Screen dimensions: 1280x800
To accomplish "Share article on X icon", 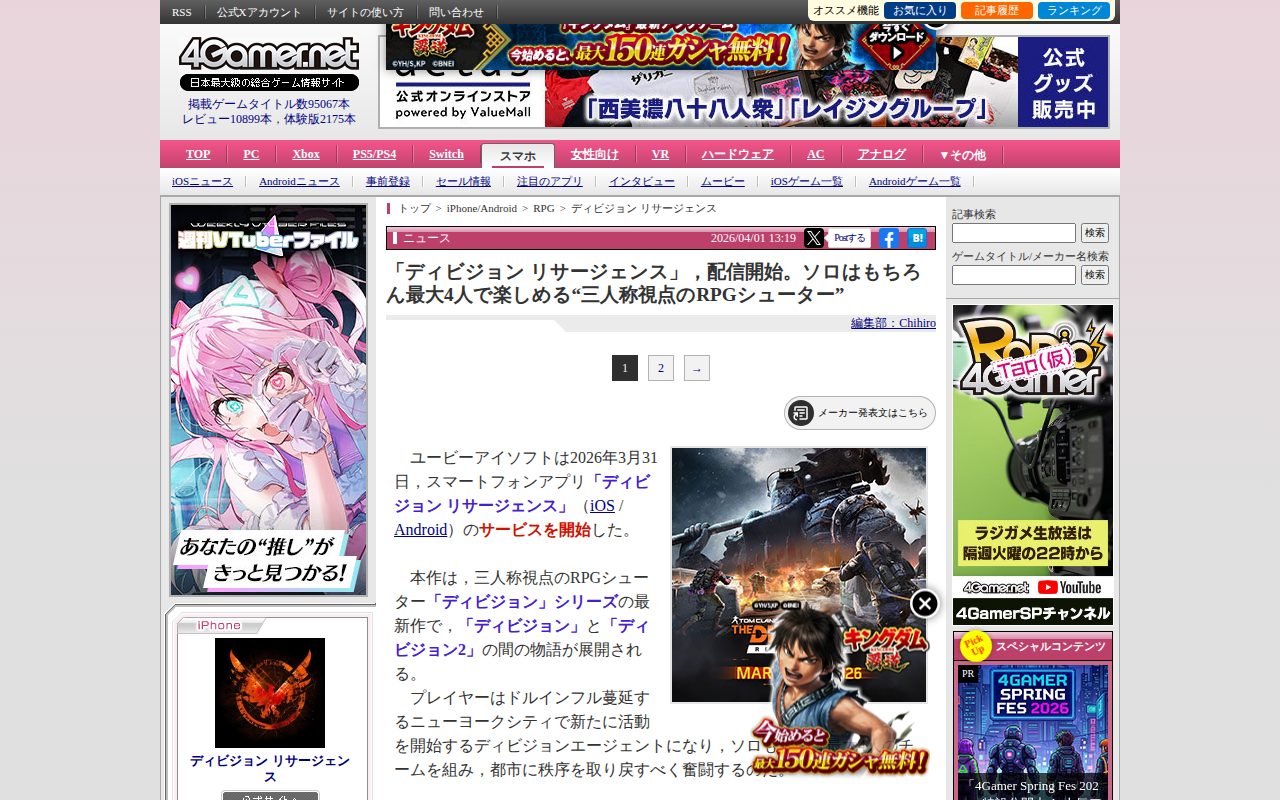I will (814, 238).
